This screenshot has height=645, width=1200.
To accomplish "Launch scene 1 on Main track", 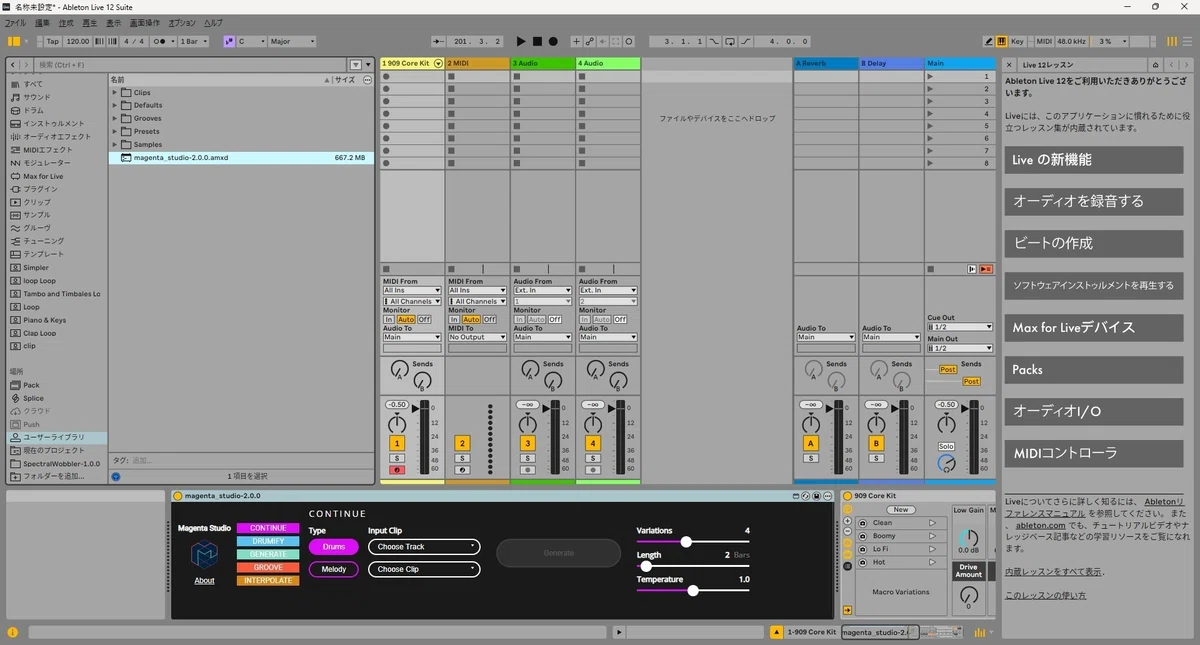I will (932, 76).
